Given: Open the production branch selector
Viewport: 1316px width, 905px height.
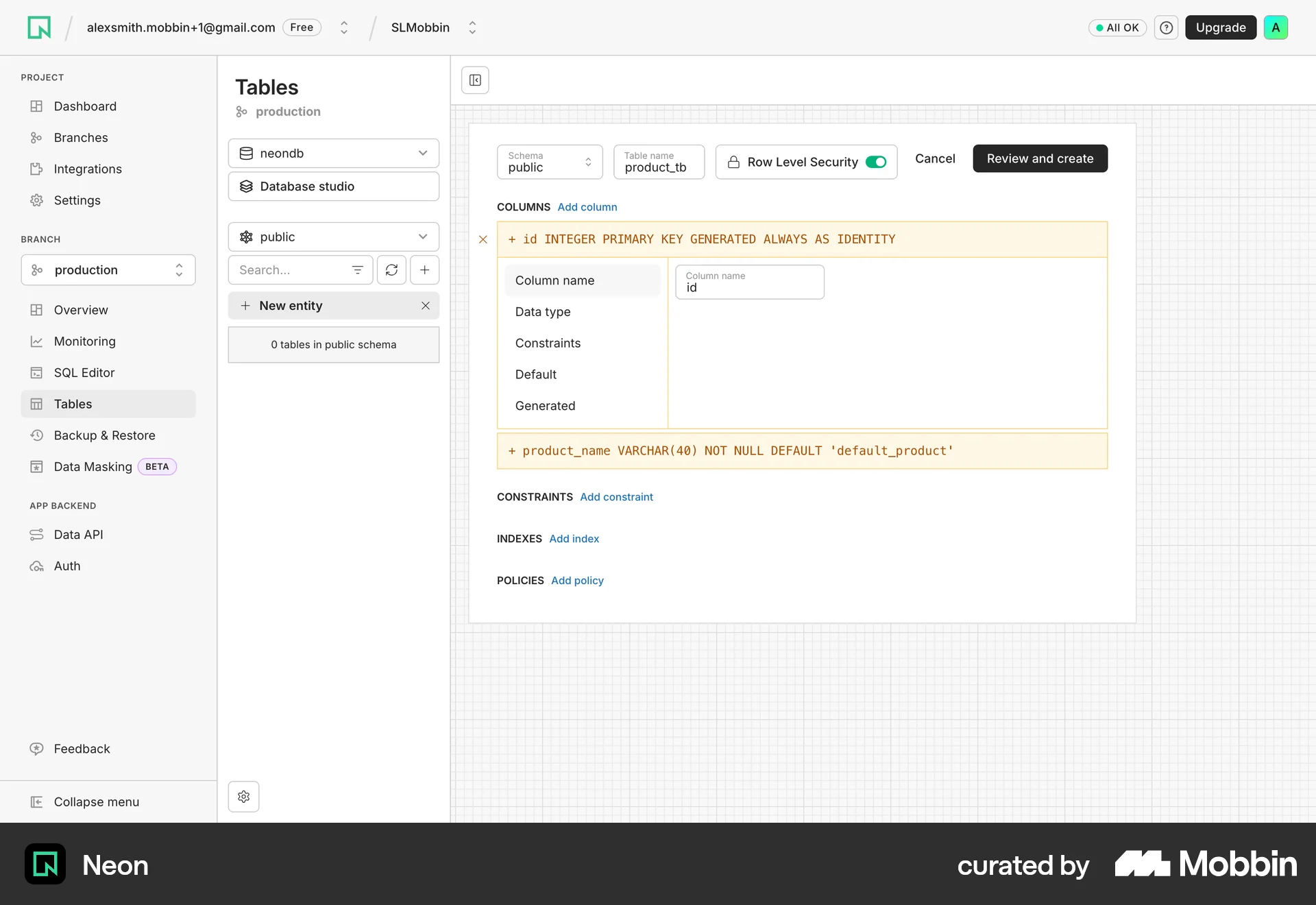Looking at the screenshot, I should pos(108,270).
